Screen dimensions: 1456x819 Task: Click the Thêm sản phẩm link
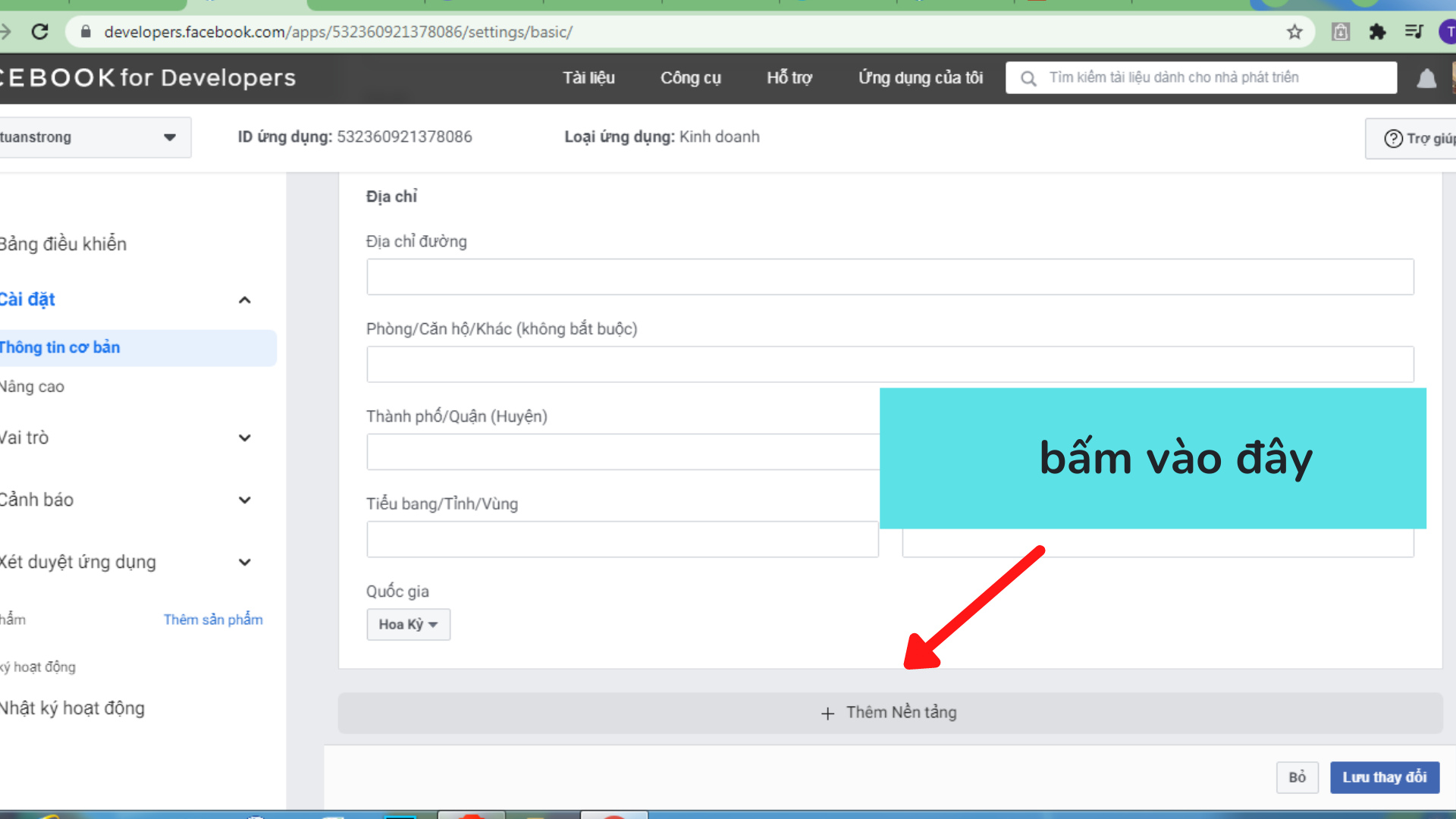213,620
